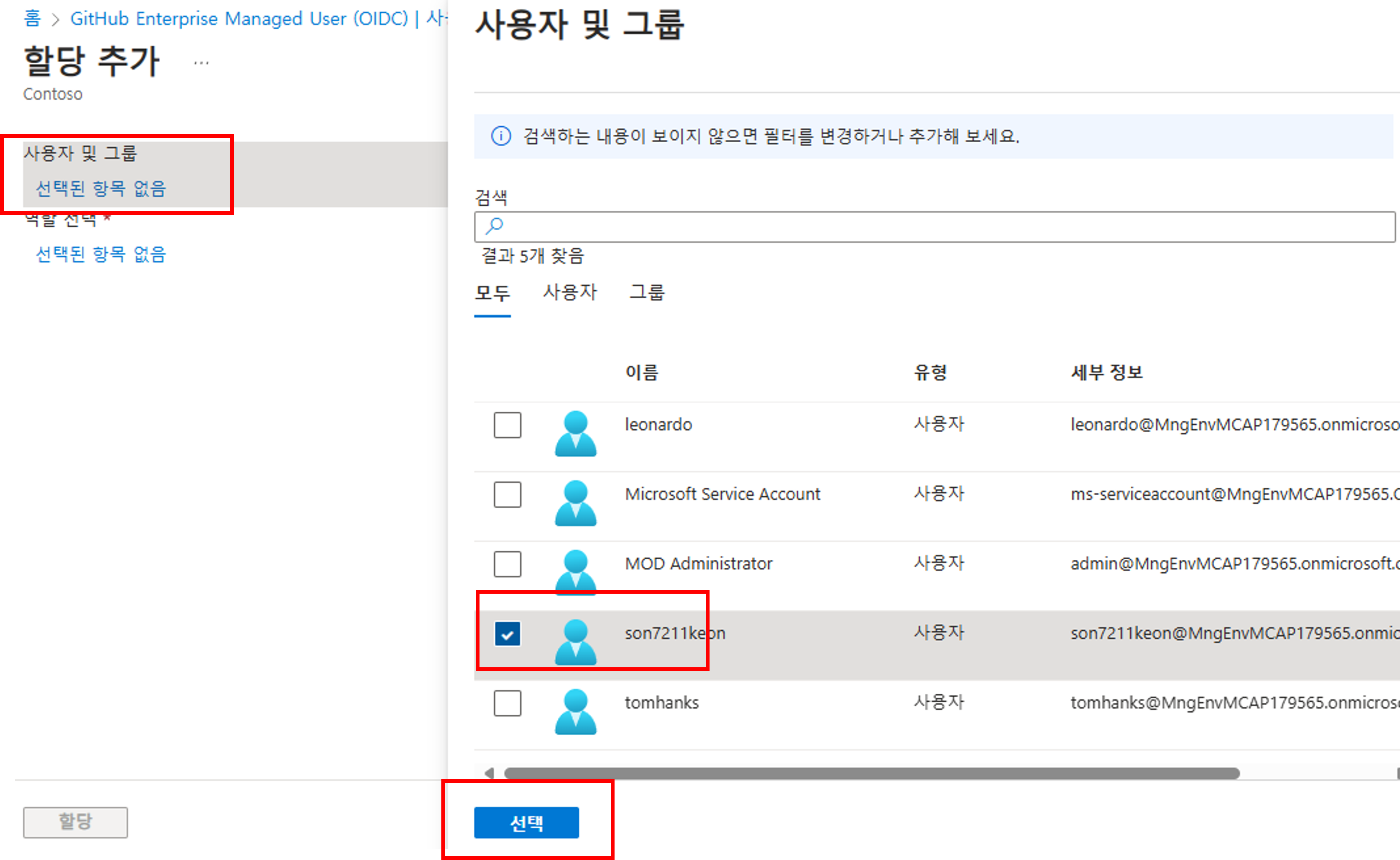Image resolution: width=1400 pixels, height=860 pixels.
Task: Click the leonardo name text
Action: pos(658,424)
